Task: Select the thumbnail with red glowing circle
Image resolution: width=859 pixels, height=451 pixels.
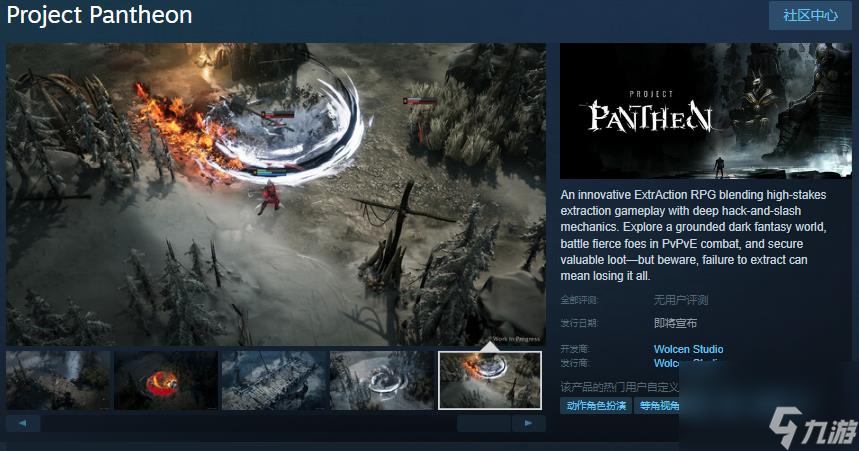Action: (x=166, y=380)
